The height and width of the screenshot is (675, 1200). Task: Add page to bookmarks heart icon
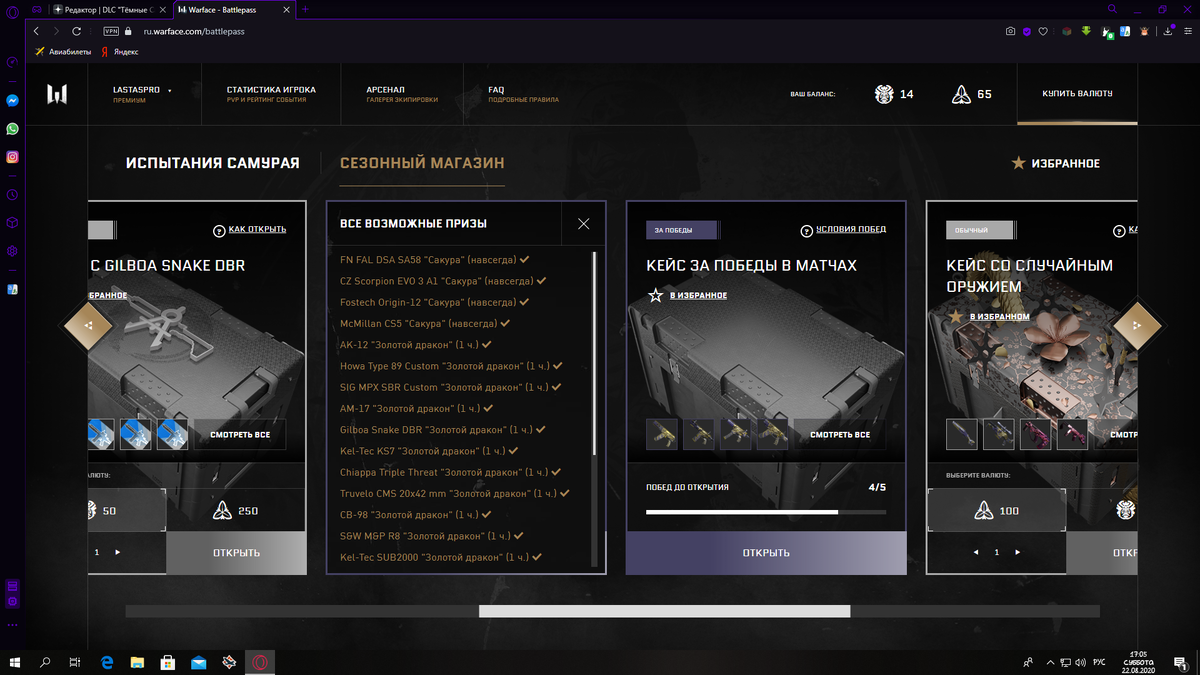coord(1043,31)
